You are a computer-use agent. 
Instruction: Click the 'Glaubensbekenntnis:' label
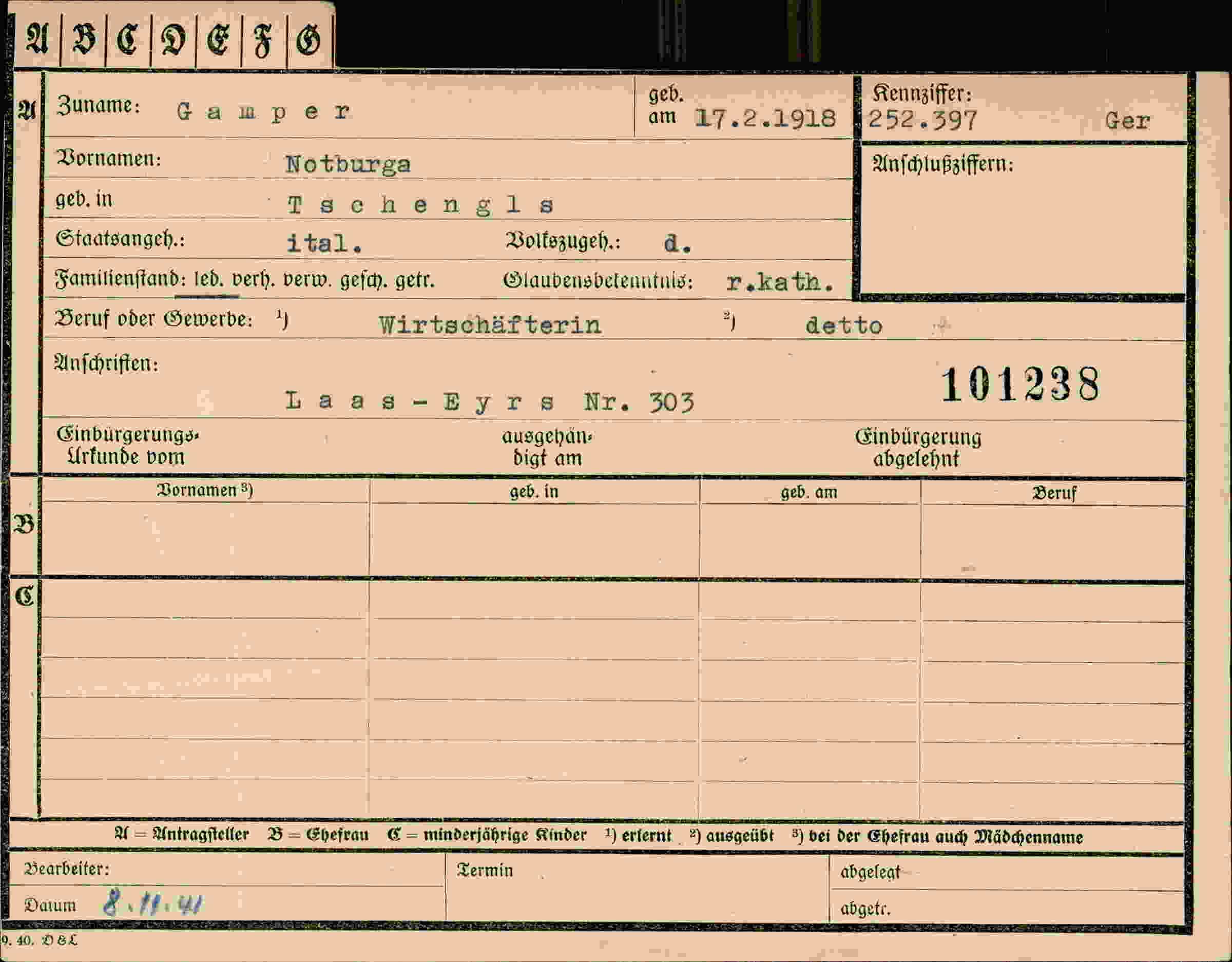coord(598,280)
